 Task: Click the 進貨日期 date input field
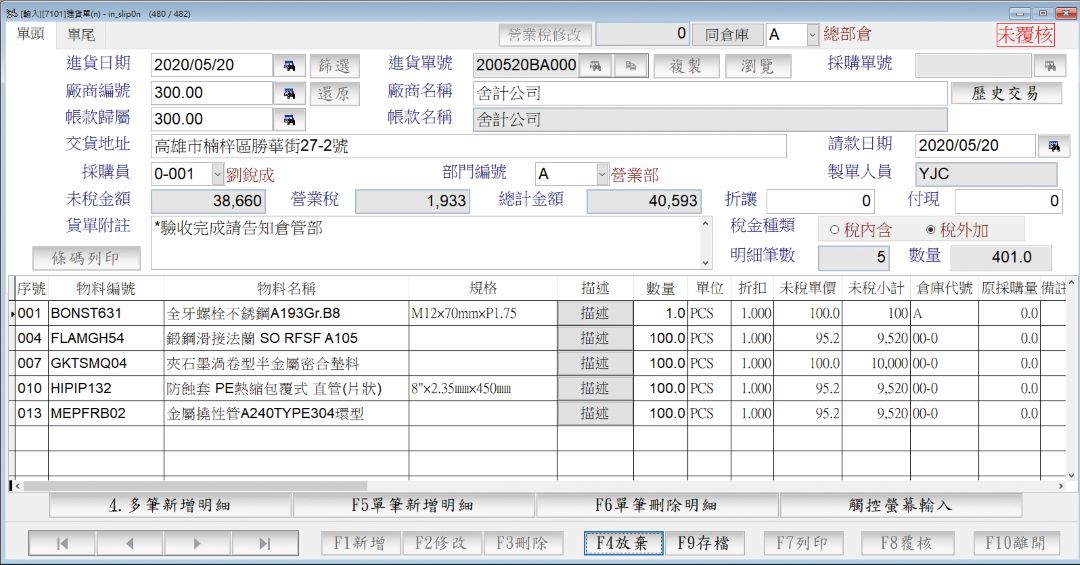(211, 65)
